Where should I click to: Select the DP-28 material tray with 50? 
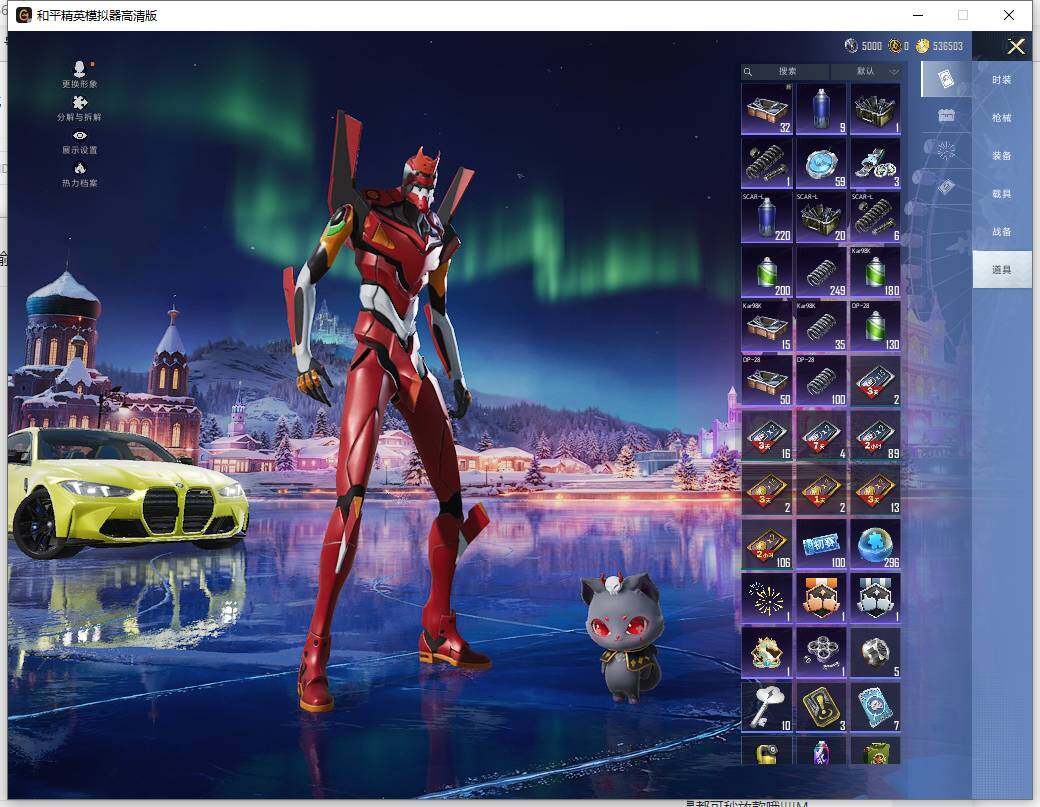pyautogui.click(x=767, y=381)
